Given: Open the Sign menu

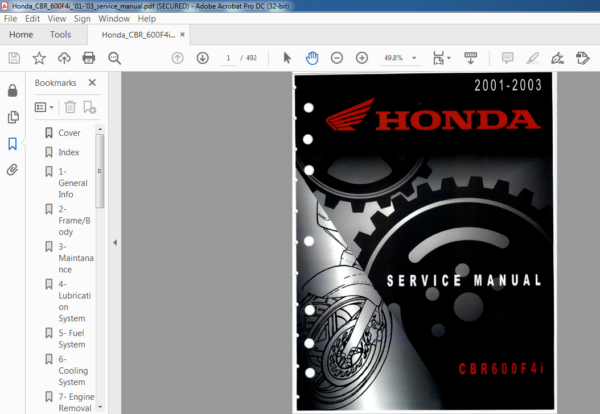Looking at the screenshot, I should coord(82,19).
